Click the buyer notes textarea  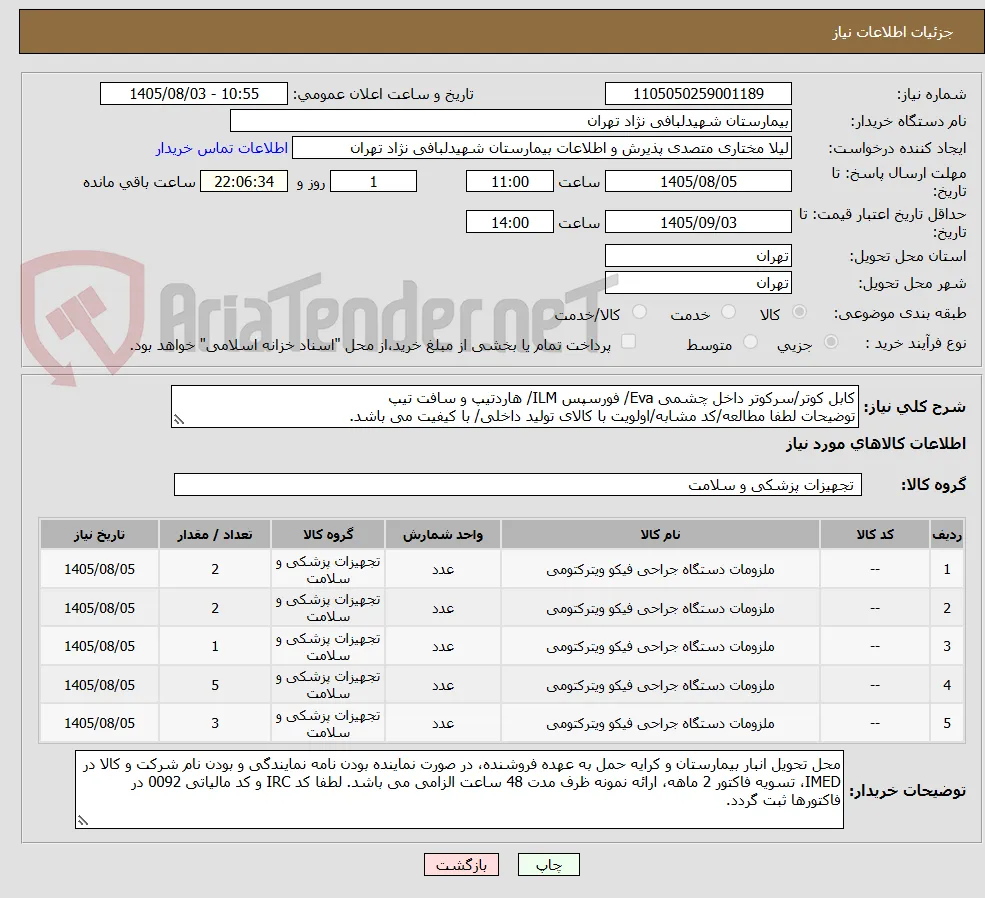[x=459, y=789]
